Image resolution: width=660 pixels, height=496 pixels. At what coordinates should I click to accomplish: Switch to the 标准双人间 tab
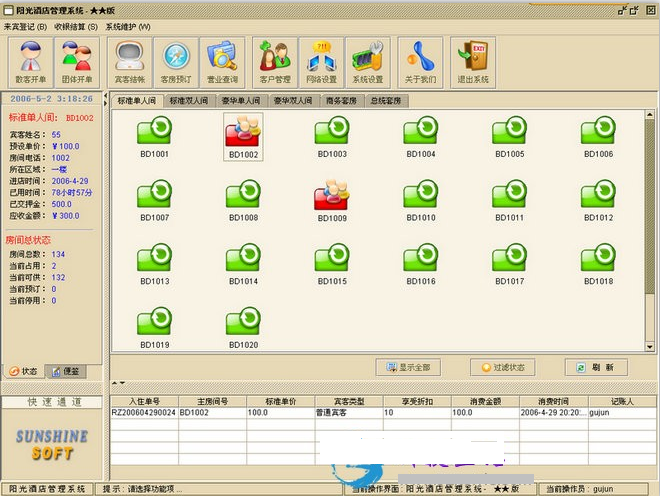189,101
